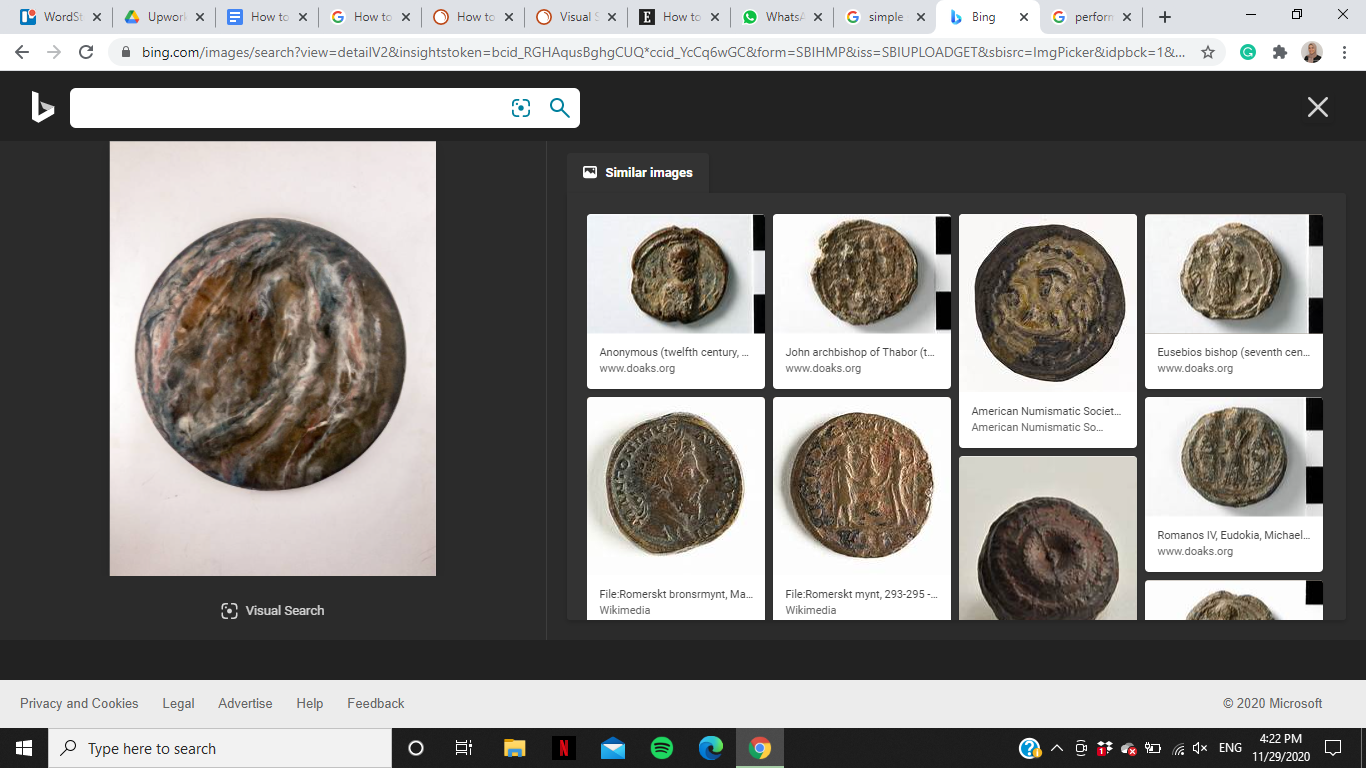
Task: Open the Extensions puzzle icon
Action: [x=1280, y=52]
